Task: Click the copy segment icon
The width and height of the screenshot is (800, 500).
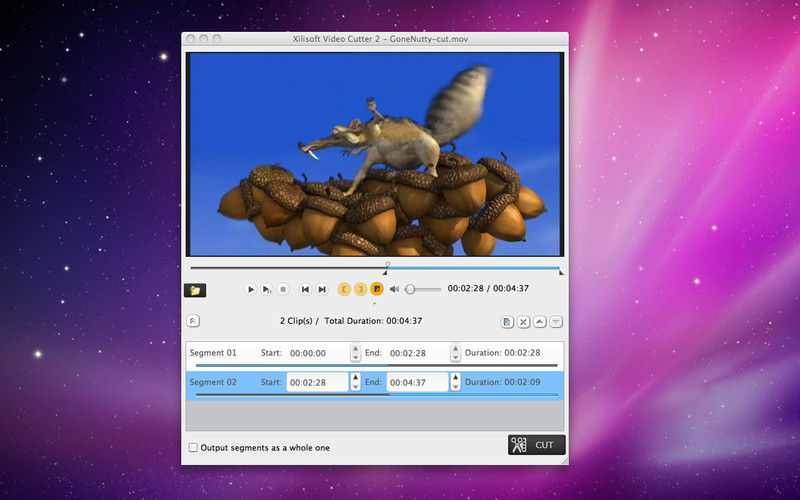Action: pos(507,322)
